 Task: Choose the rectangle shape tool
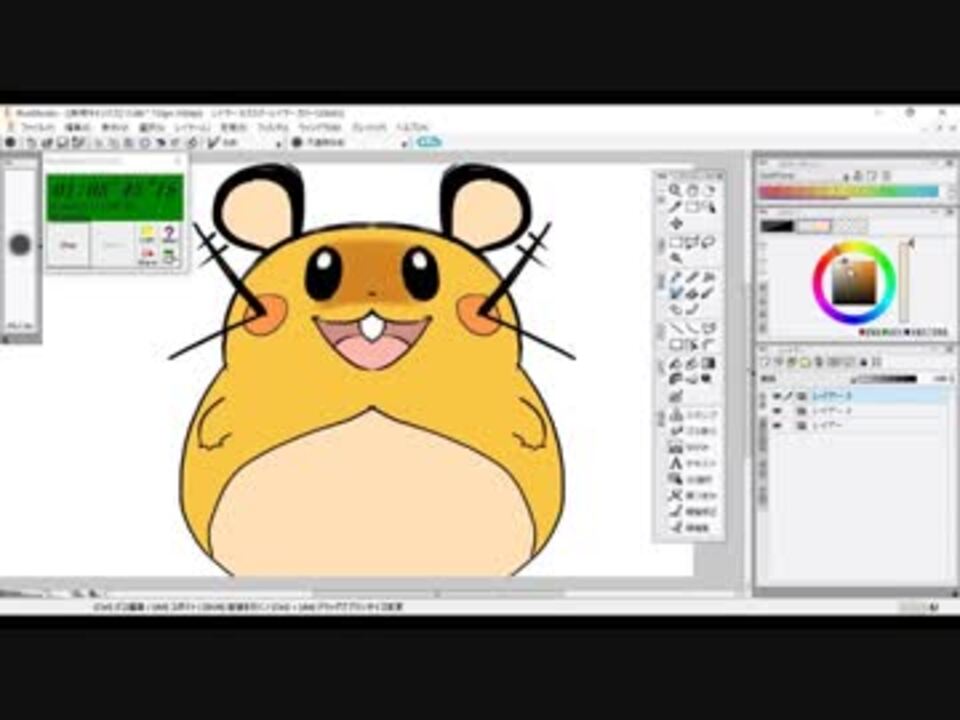[x=676, y=345]
